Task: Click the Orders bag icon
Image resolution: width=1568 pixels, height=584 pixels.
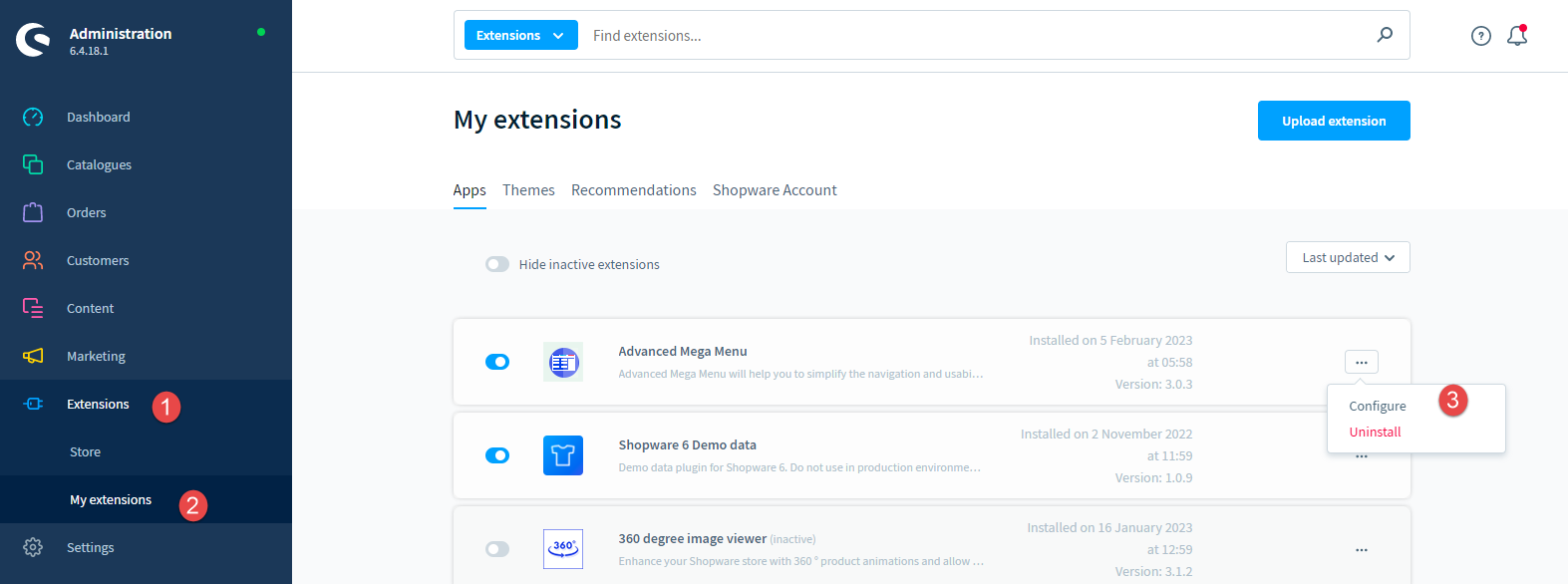Action: [x=33, y=212]
